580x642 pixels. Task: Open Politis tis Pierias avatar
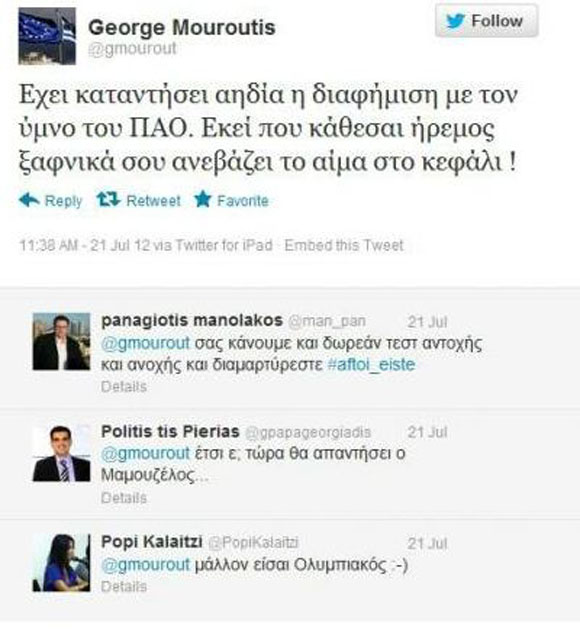(x=61, y=453)
